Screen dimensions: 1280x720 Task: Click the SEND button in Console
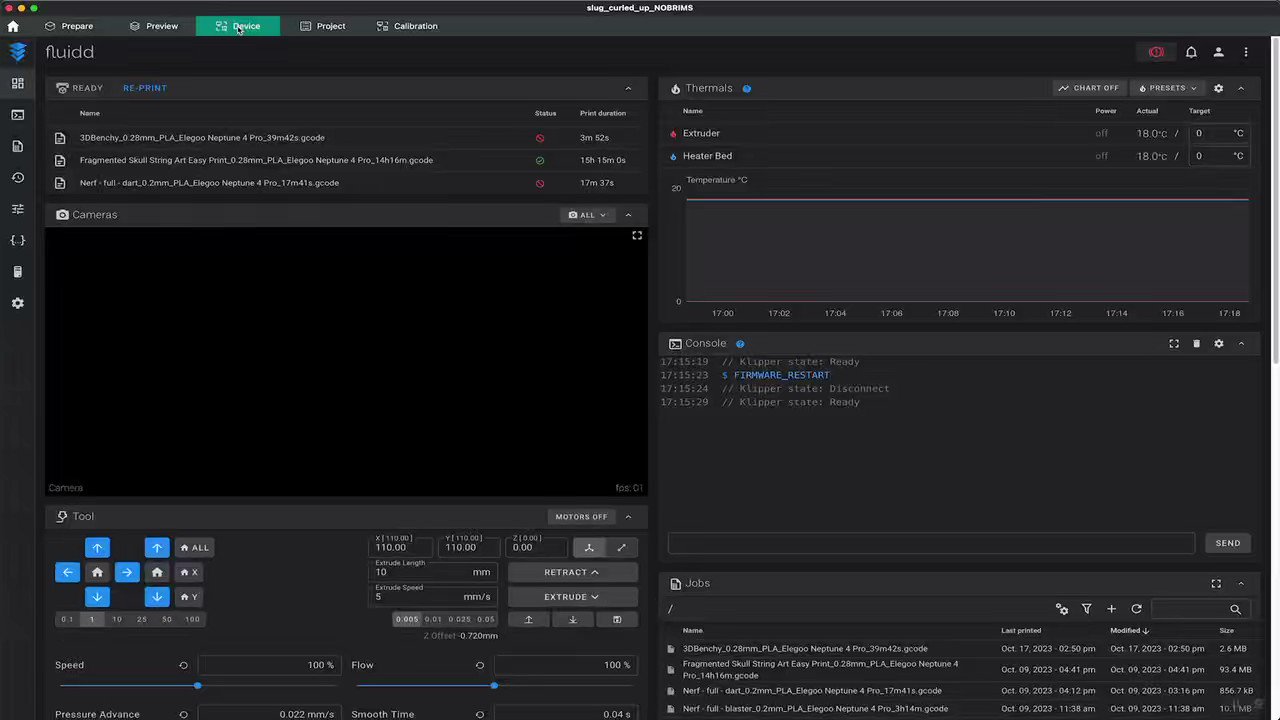click(x=1228, y=543)
